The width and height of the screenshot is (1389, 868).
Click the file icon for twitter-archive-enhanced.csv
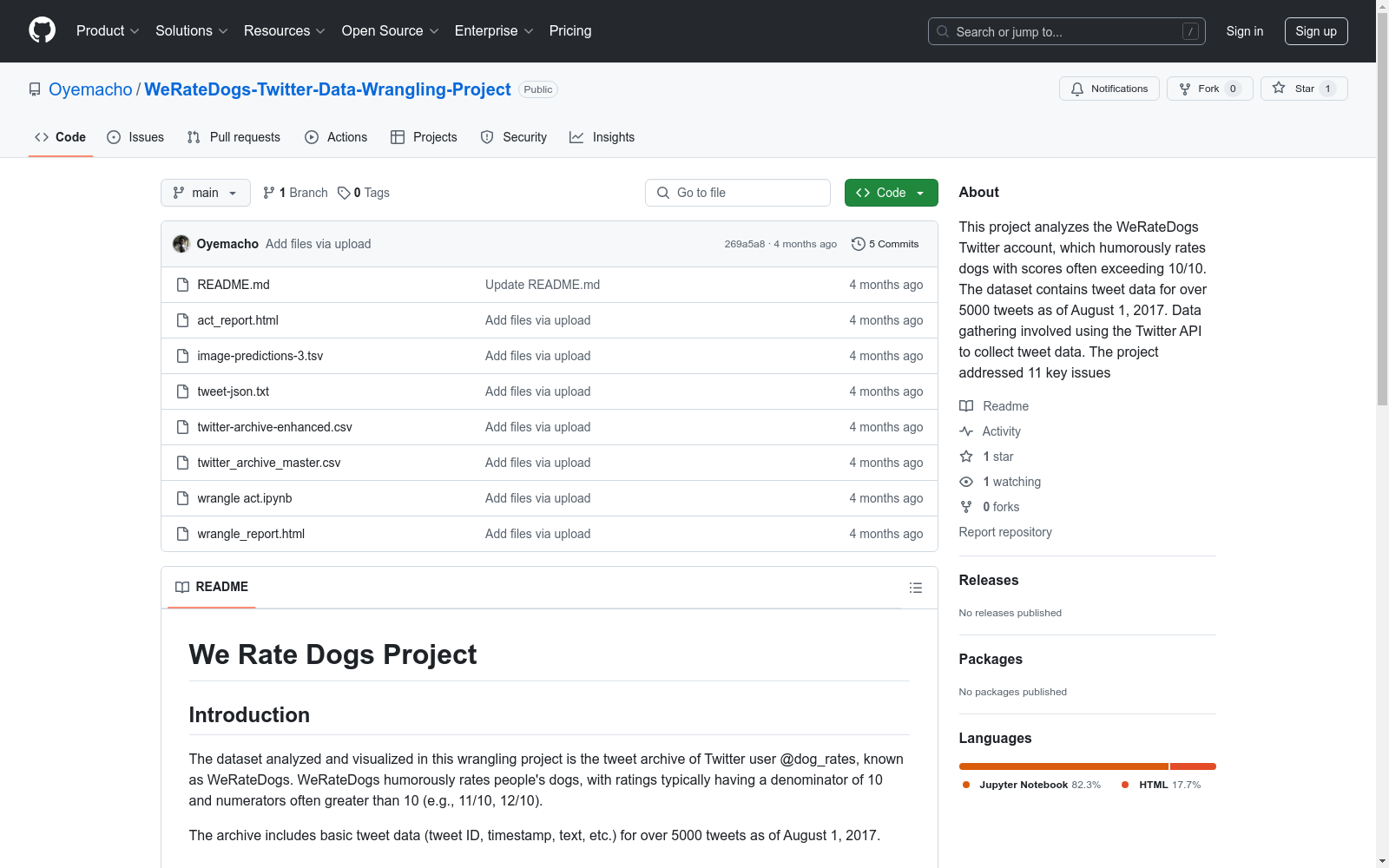(182, 427)
